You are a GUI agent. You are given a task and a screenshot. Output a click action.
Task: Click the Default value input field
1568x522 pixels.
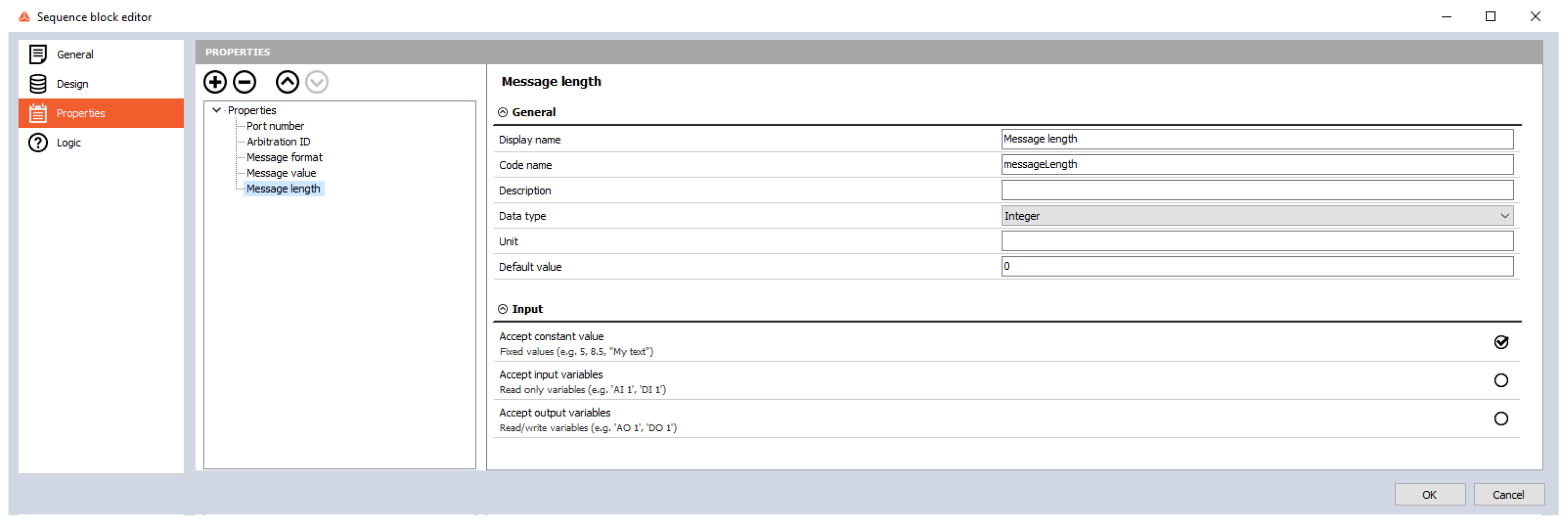coord(1256,267)
